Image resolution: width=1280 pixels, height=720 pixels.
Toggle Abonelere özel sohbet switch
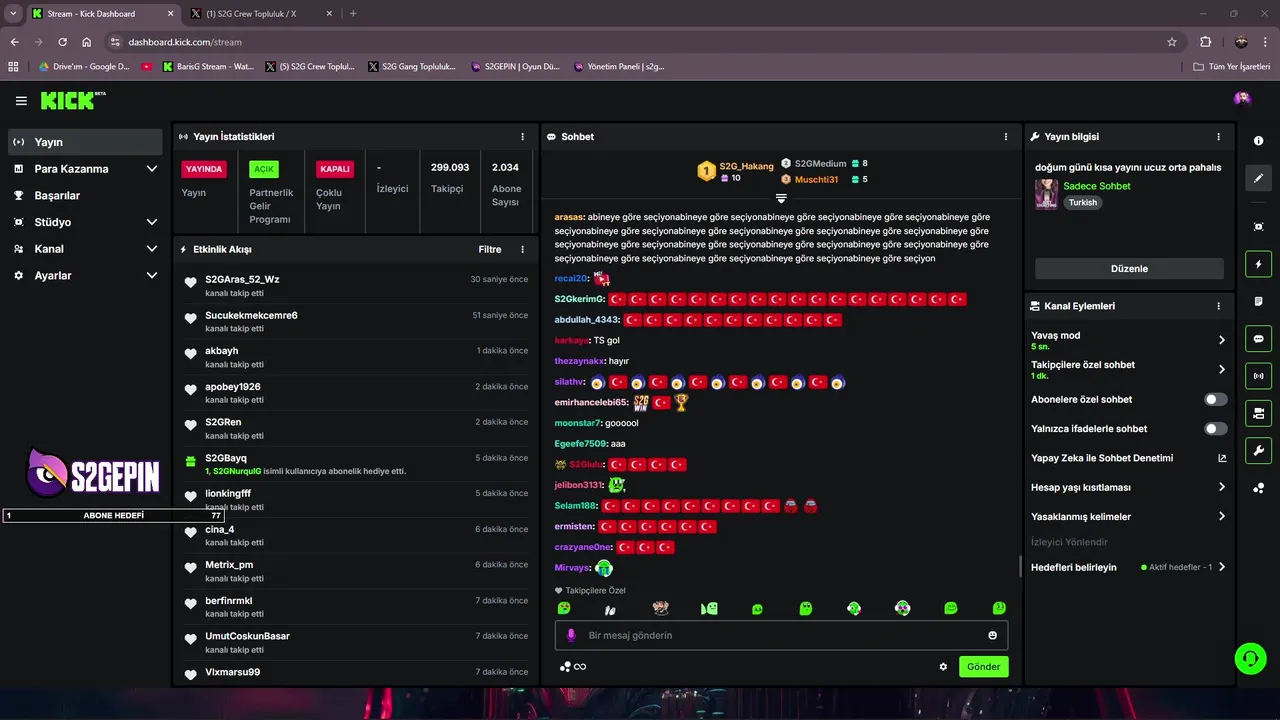(x=1215, y=399)
